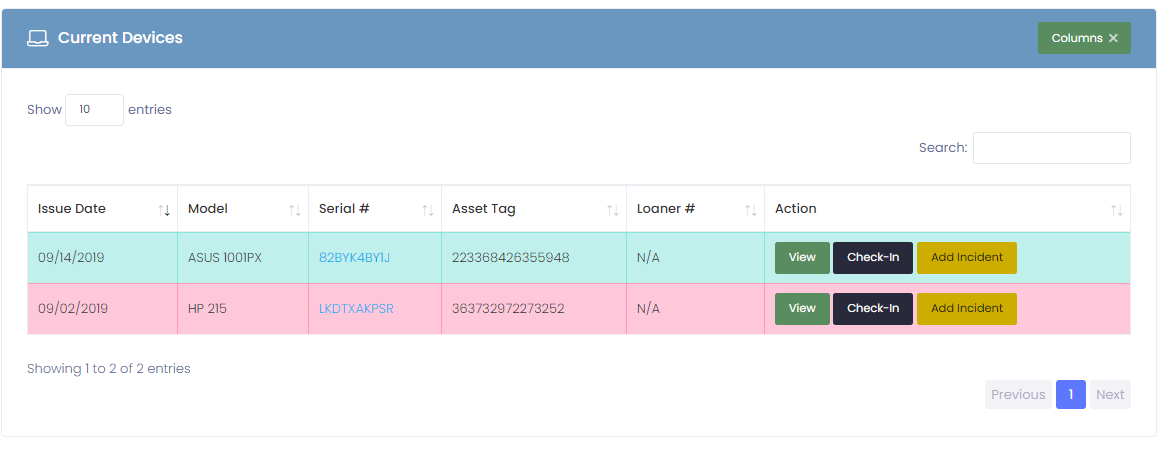
Task: Click N/A loaner cell in ASUS row
Action: pyautogui.click(x=696, y=258)
